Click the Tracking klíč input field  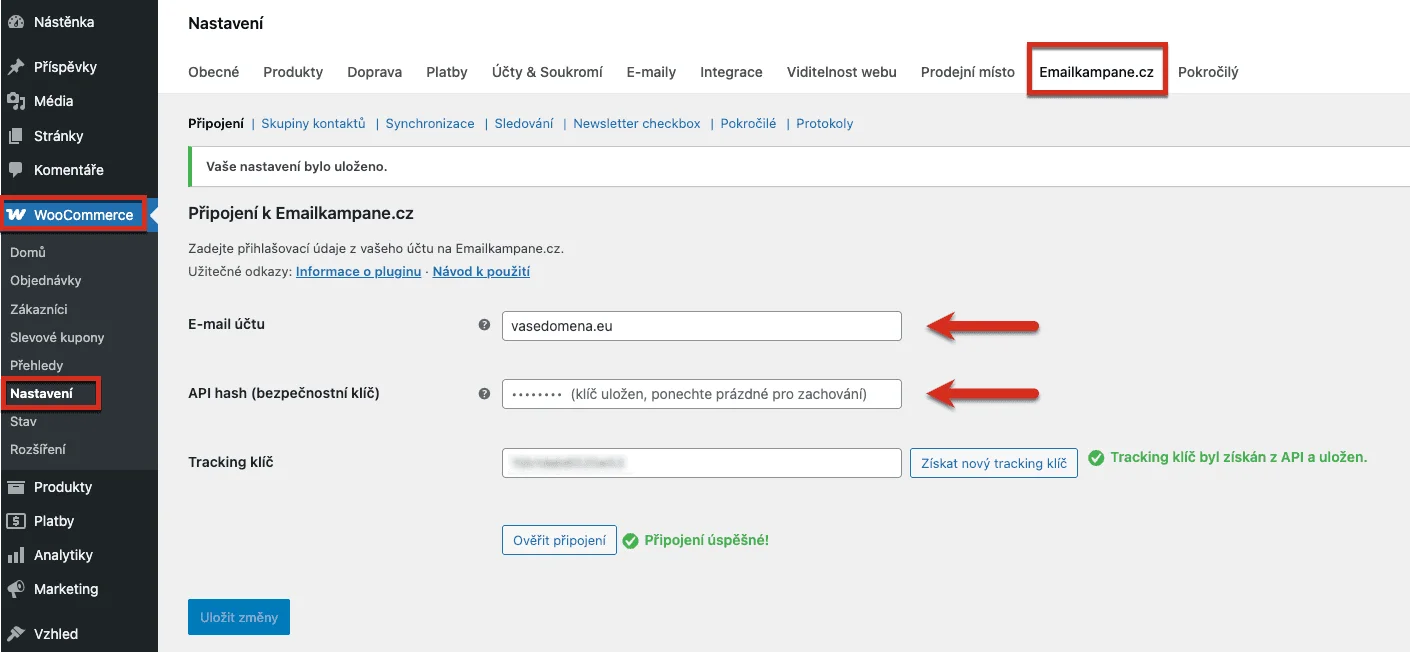tap(702, 463)
